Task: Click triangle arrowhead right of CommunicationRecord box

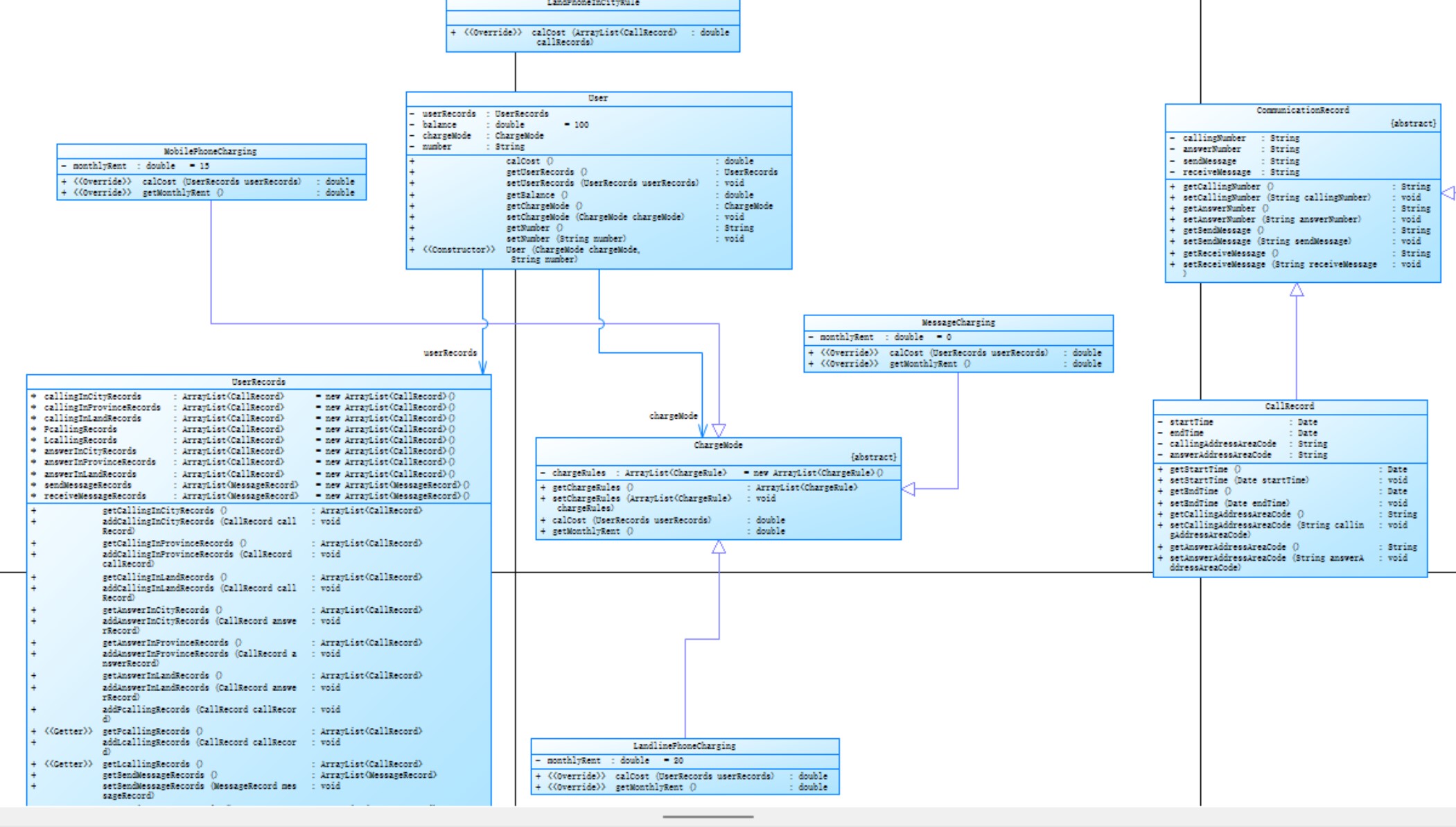Action: [x=1448, y=193]
